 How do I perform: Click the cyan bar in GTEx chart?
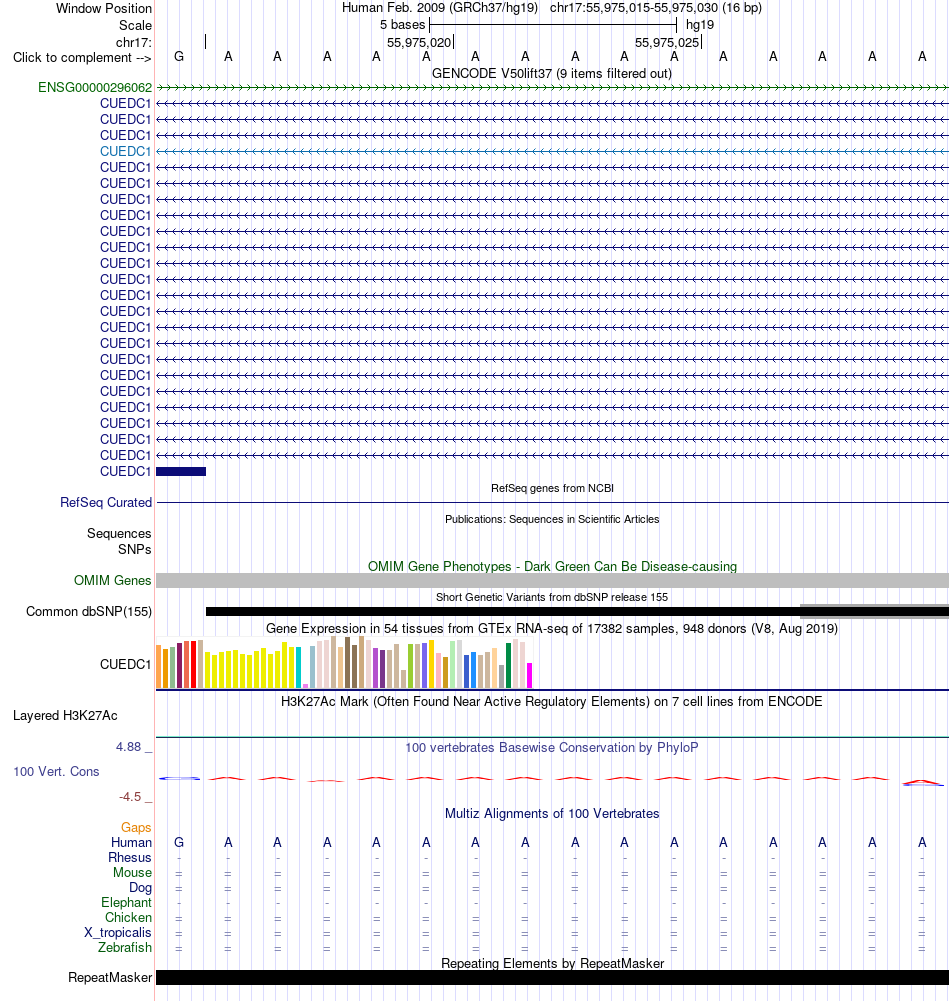pyautogui.click(x=298, y=668)
